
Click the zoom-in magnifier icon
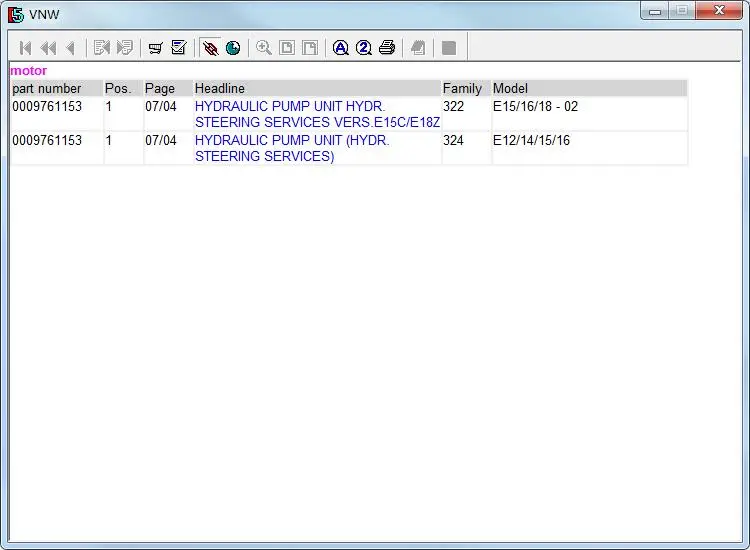click(x=264, y=48)
